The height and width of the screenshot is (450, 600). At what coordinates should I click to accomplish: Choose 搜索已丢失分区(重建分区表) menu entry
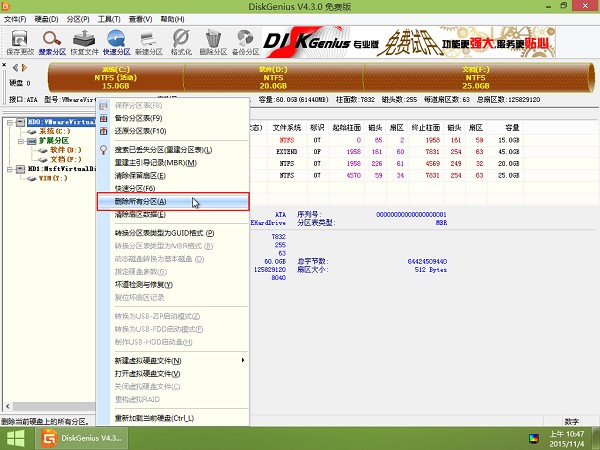pos(173,150)
